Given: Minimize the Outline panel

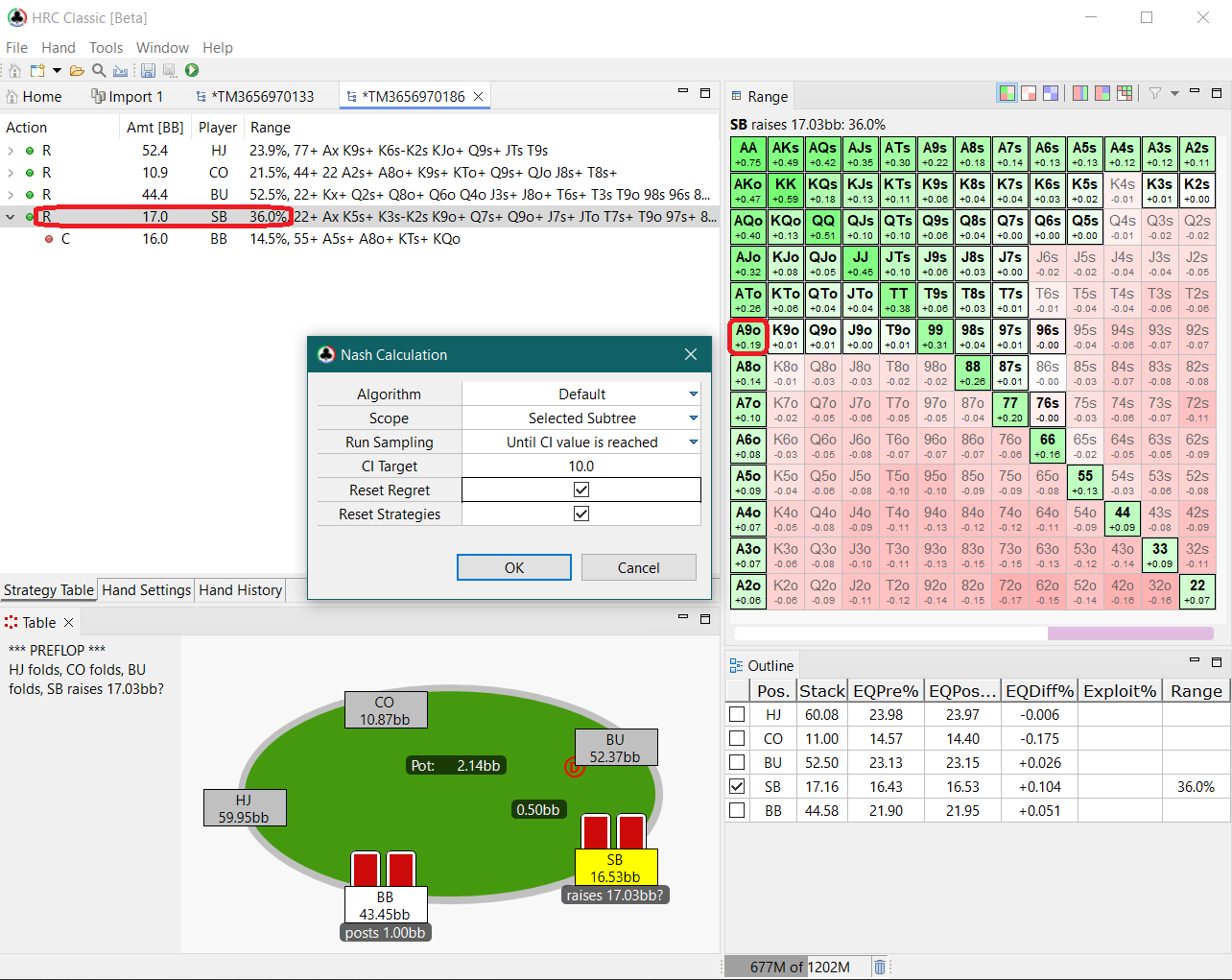Looking at the screenshot, I should [1195, 660].
